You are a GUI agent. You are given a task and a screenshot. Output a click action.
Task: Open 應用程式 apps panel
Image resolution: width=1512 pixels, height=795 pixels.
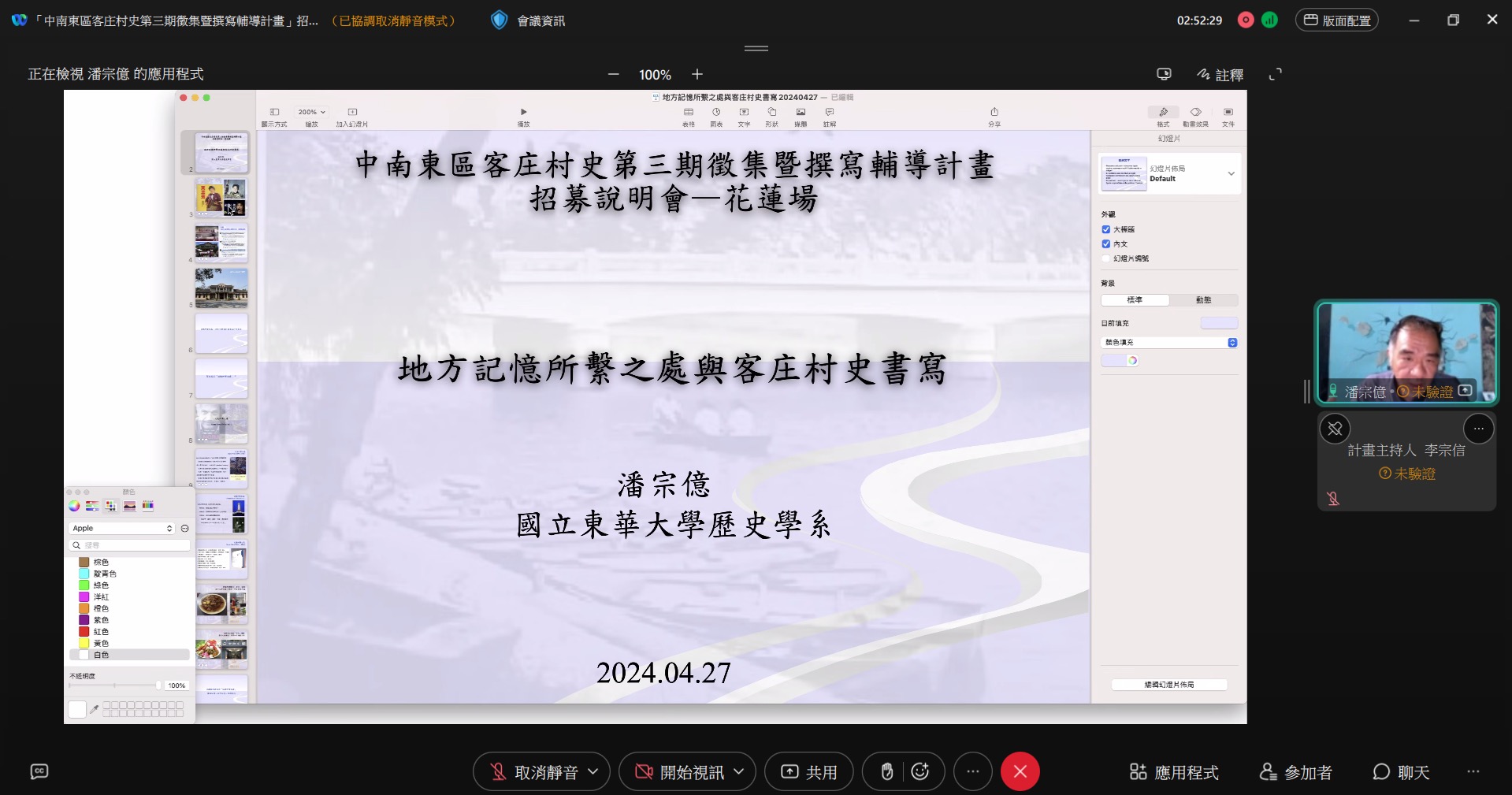[x=1174, y=772]
